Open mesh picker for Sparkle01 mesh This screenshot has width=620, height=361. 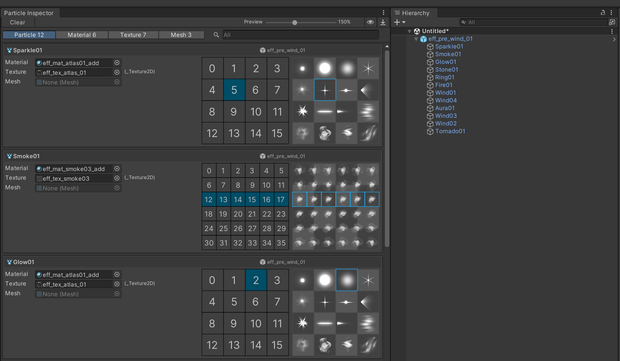click(x=117, y=82)
